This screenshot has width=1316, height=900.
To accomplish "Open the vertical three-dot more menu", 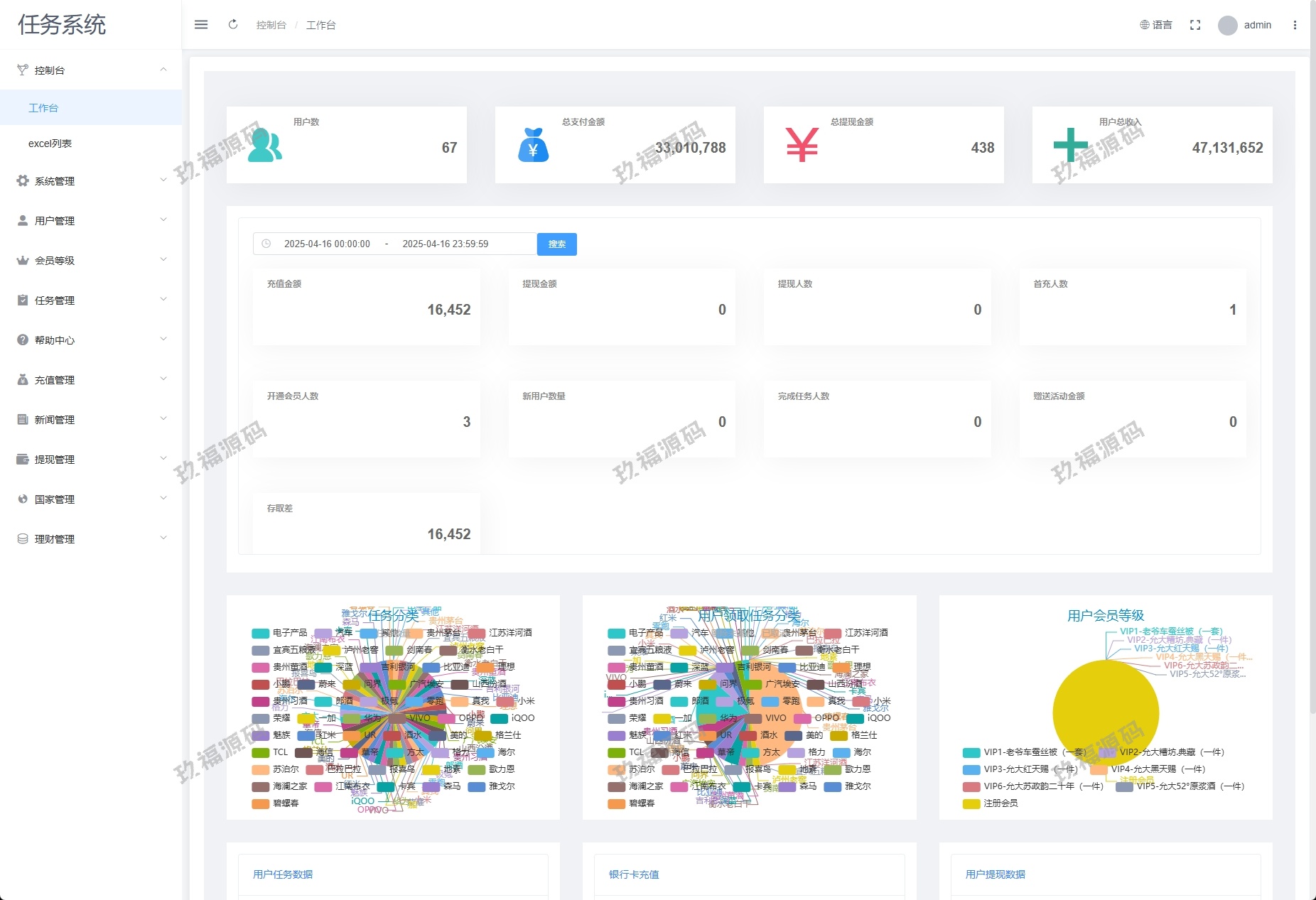I will [1295, 25].
